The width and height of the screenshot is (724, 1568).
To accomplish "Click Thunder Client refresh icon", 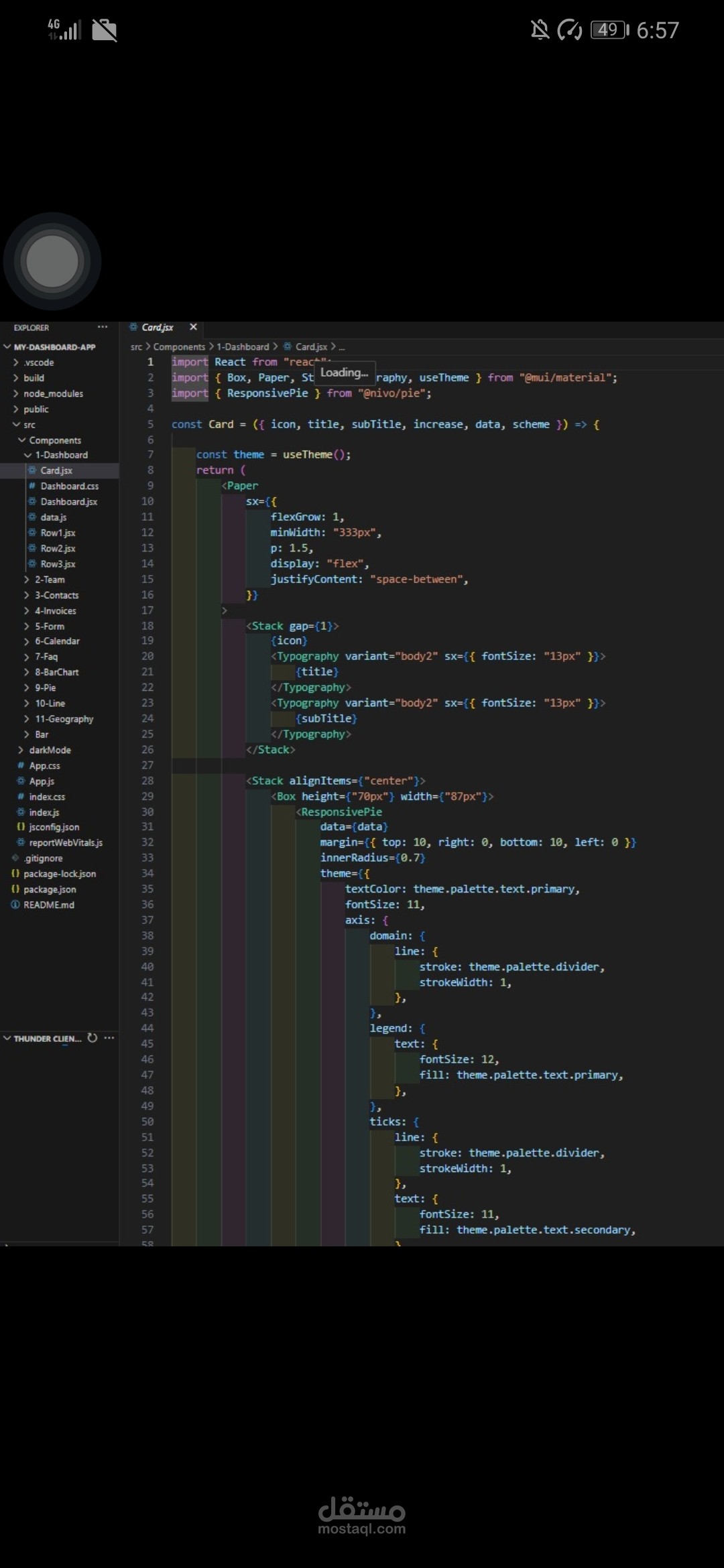I will tap(93, 1038).
